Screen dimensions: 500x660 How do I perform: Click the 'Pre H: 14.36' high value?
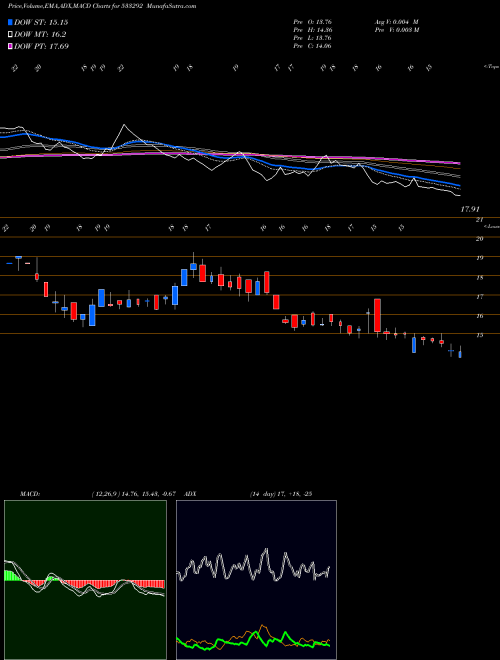tap(312, 30)
